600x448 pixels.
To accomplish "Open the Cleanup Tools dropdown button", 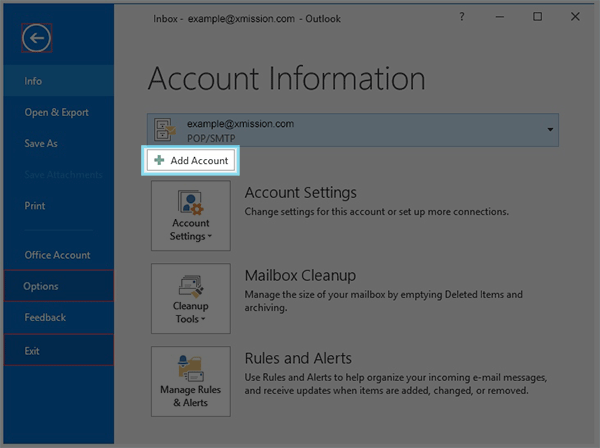I will (x=191, y=298).
